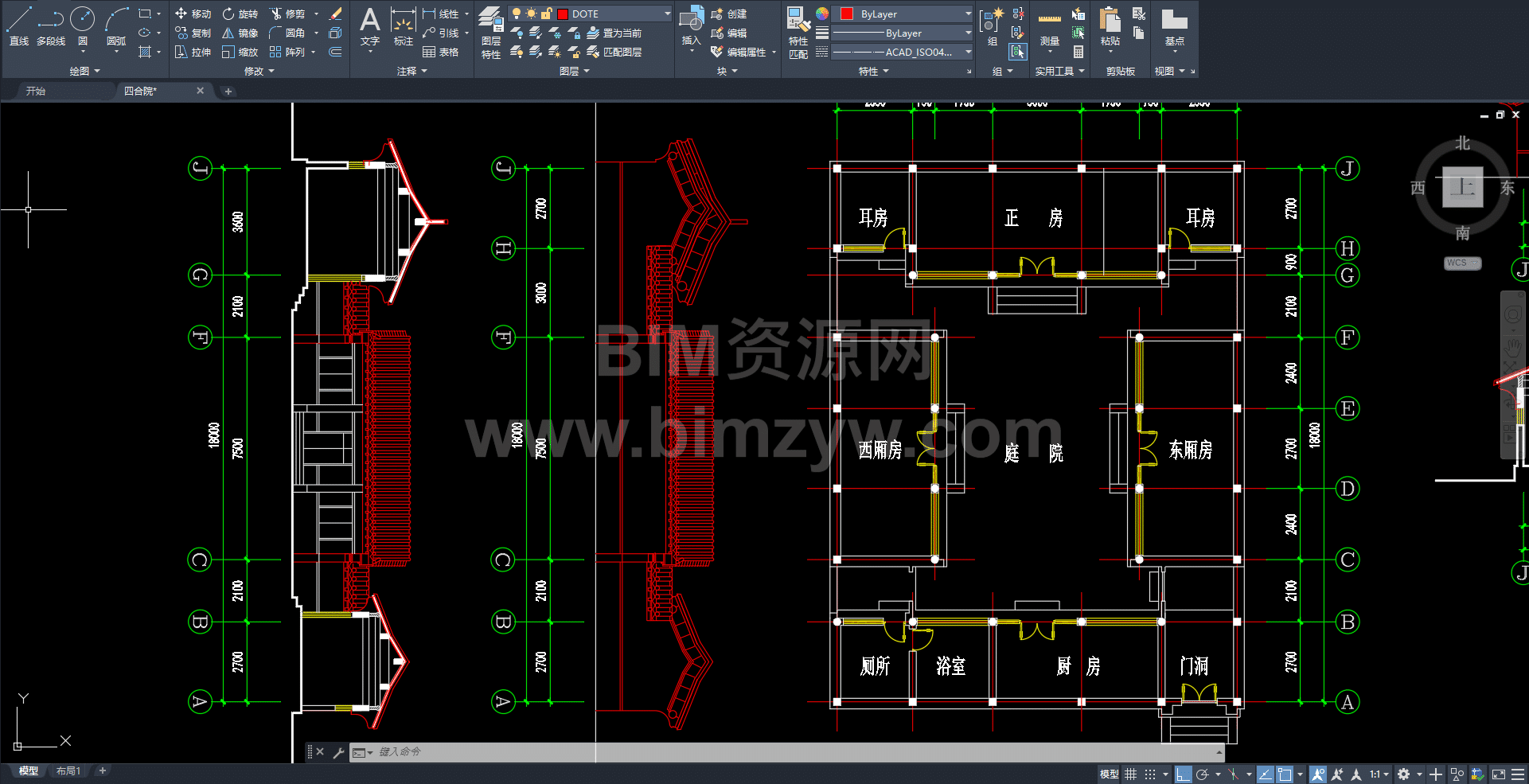Select the Line (直线) drawing tool
Viewport: 1529px width, 784px height.
pyautogui.click(x=18, y=25)
